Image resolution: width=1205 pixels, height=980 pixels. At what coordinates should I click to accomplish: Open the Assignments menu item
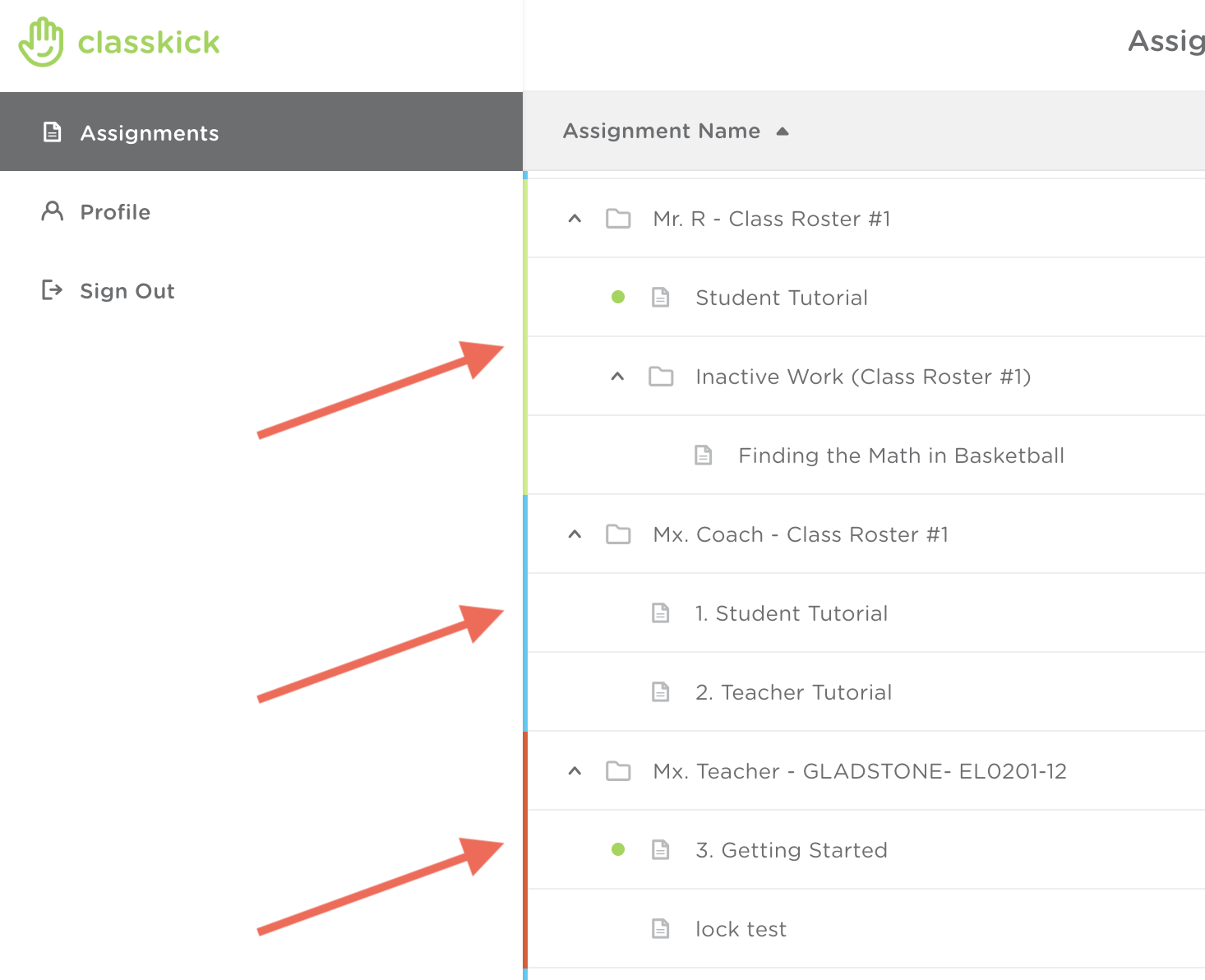tap(150, 133)
